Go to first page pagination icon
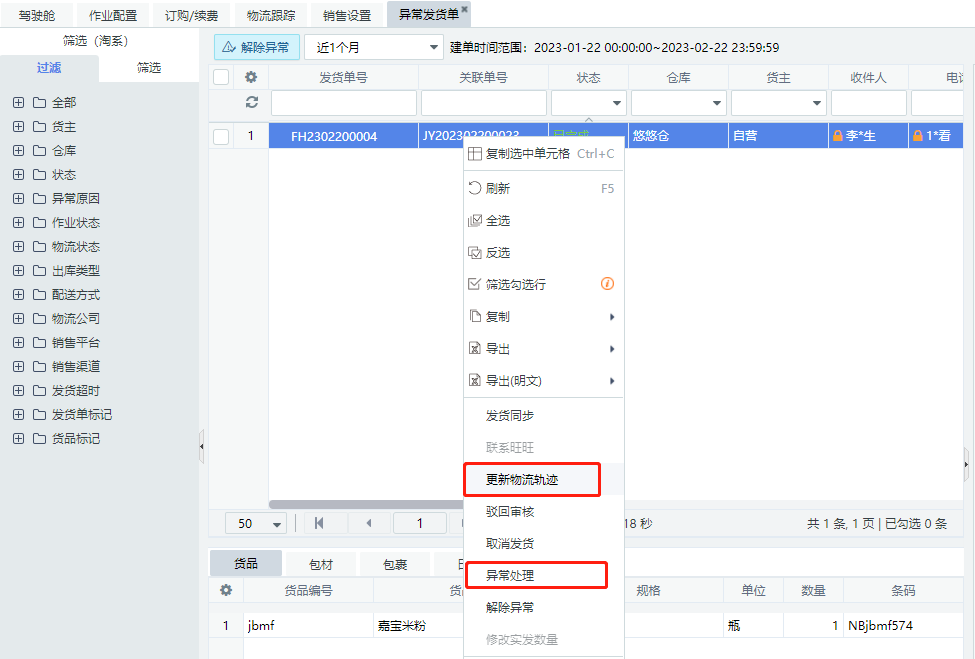 pos(319,523)
